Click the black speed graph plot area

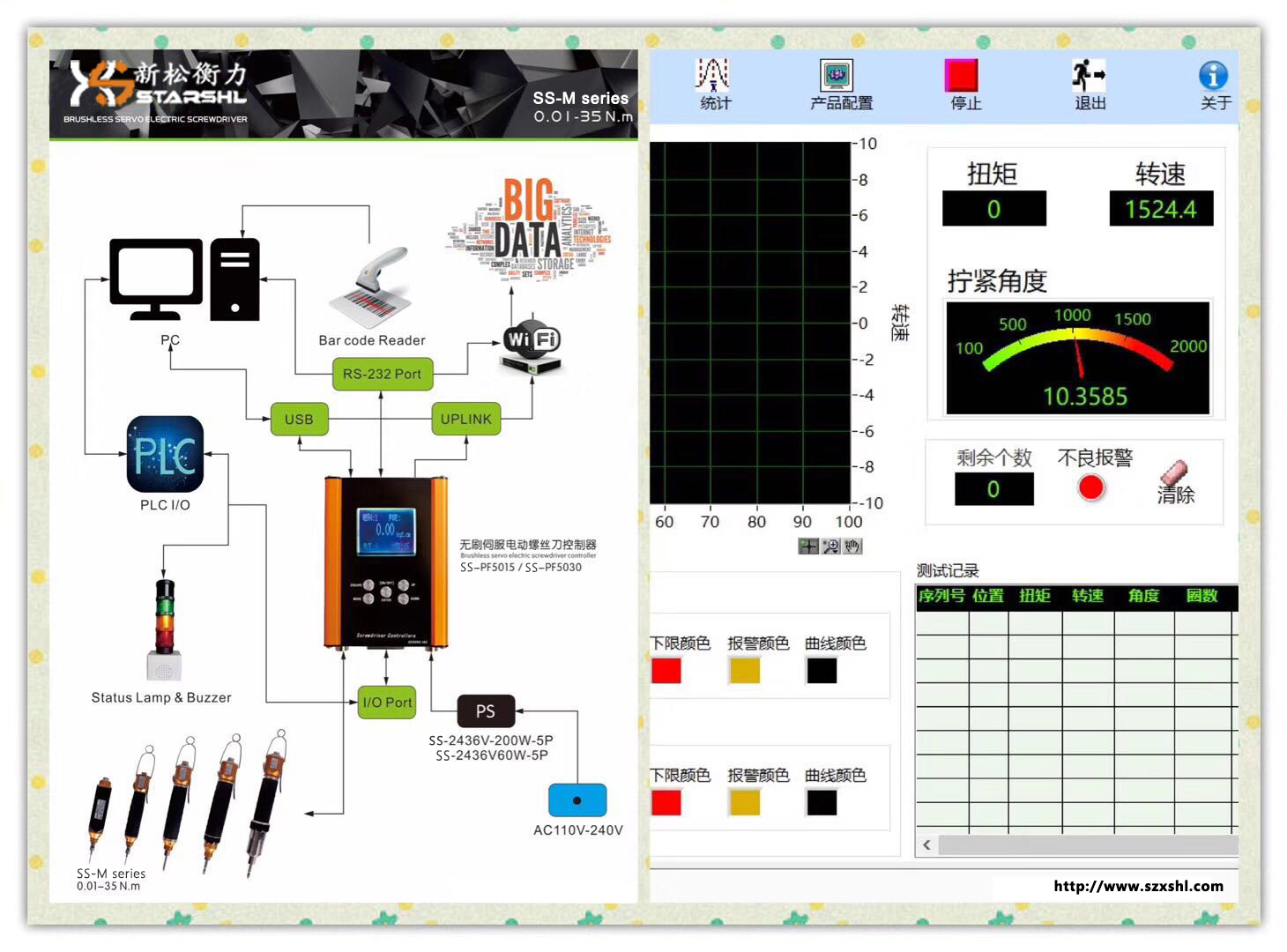750,323
